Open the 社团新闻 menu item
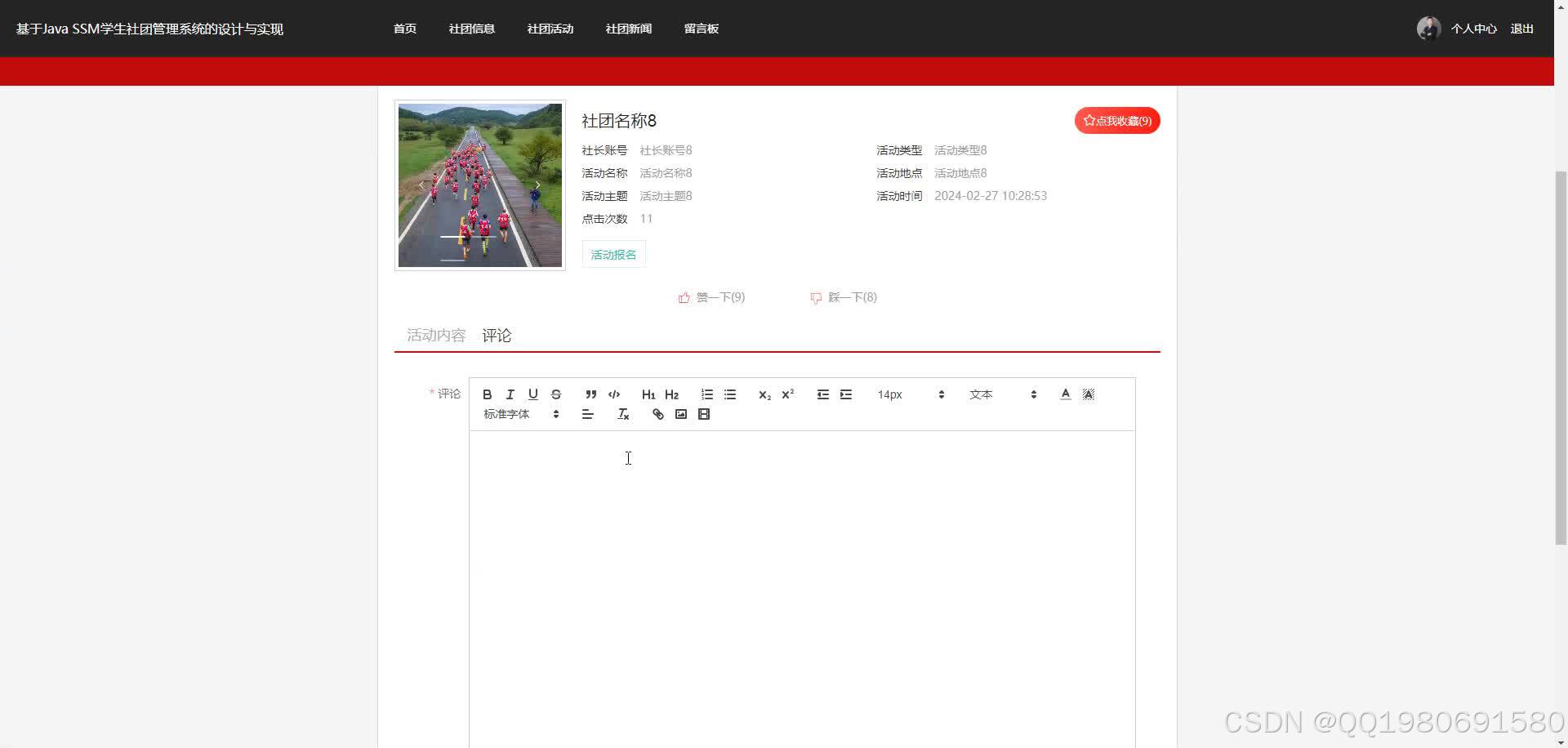The height and width of the screenshot is (748, 1568). (628, 28)
